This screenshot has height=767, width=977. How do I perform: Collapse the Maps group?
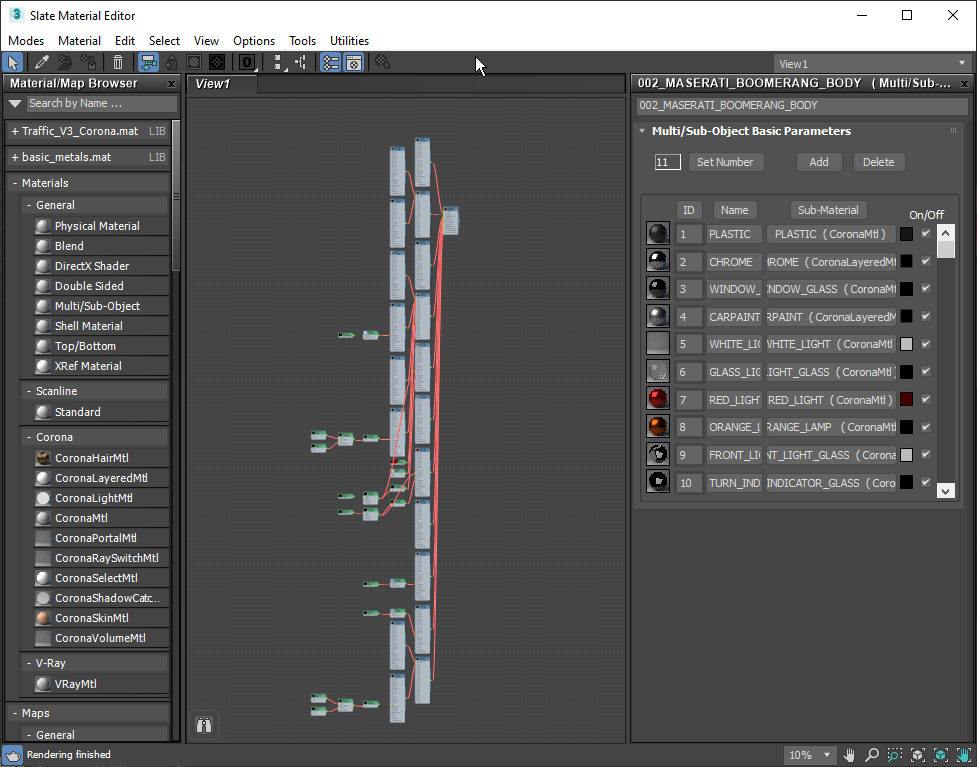pos(15,713)
